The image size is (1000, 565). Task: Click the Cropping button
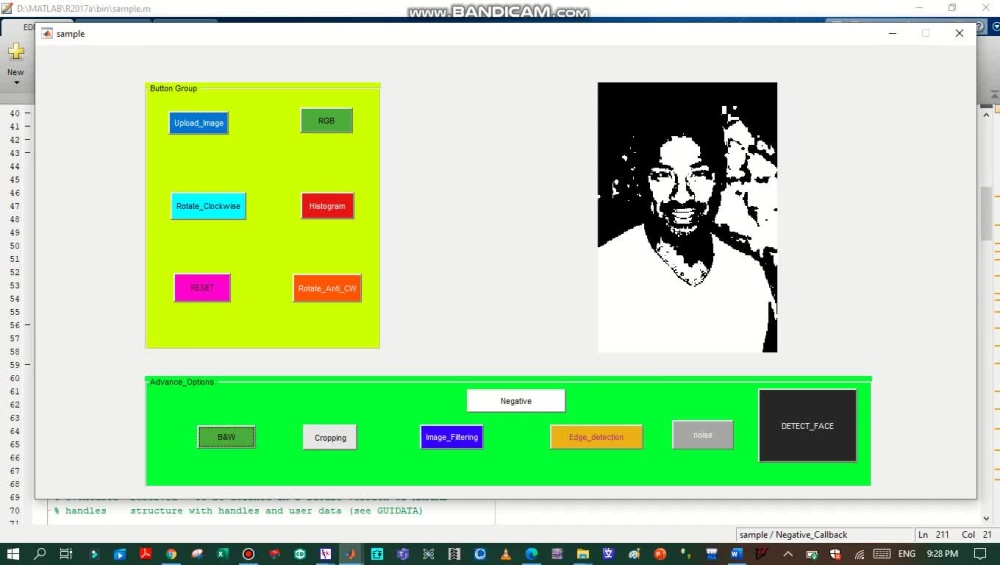tap(330, 437)
